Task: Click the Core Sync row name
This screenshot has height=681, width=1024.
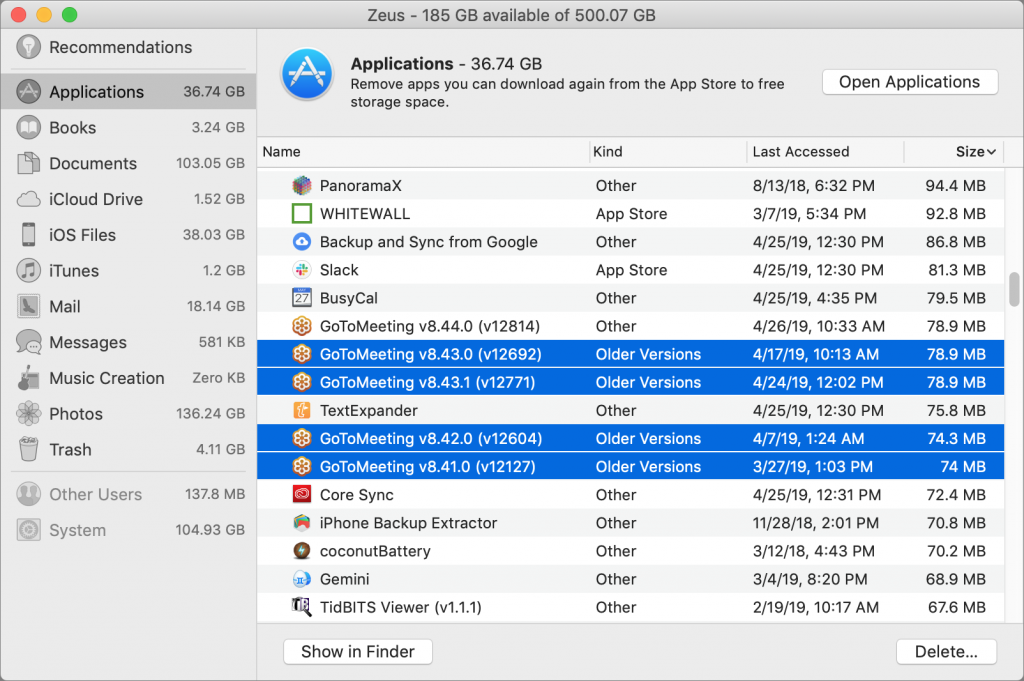Action: pos(357,494)
